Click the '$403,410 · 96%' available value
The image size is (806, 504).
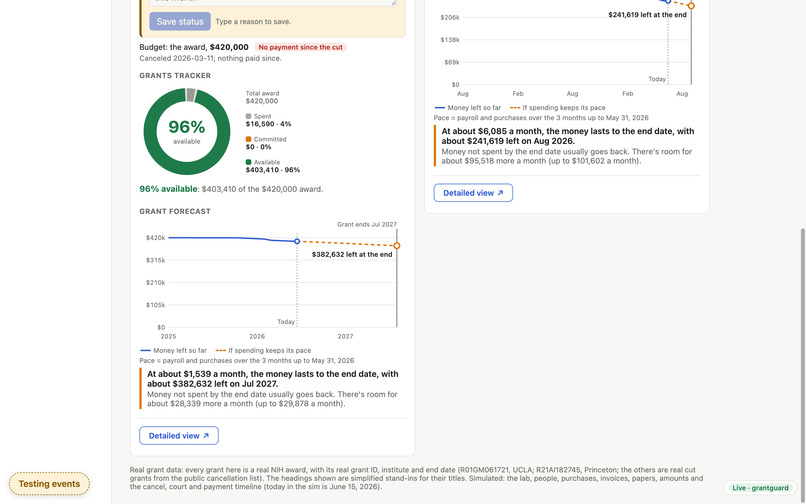click(273, 170)
